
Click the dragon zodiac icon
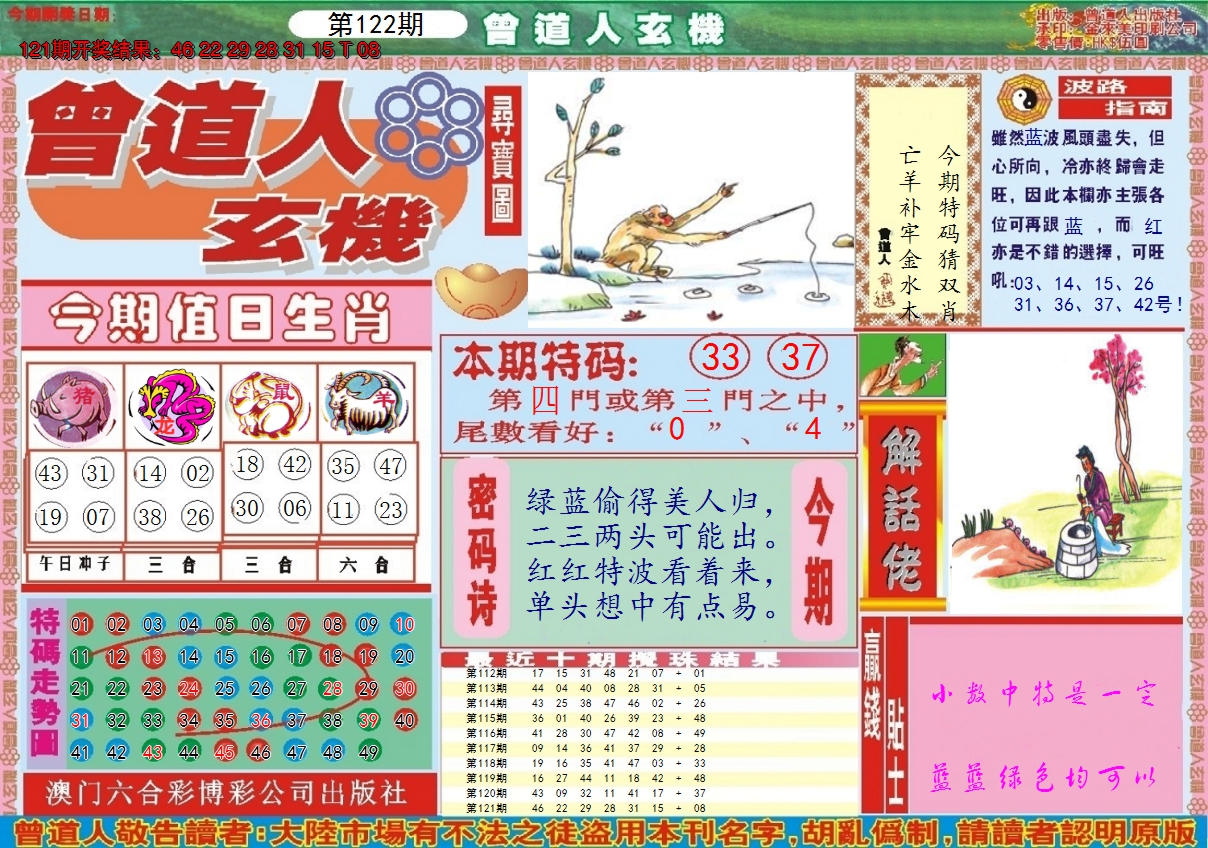[x=172, y=405]
